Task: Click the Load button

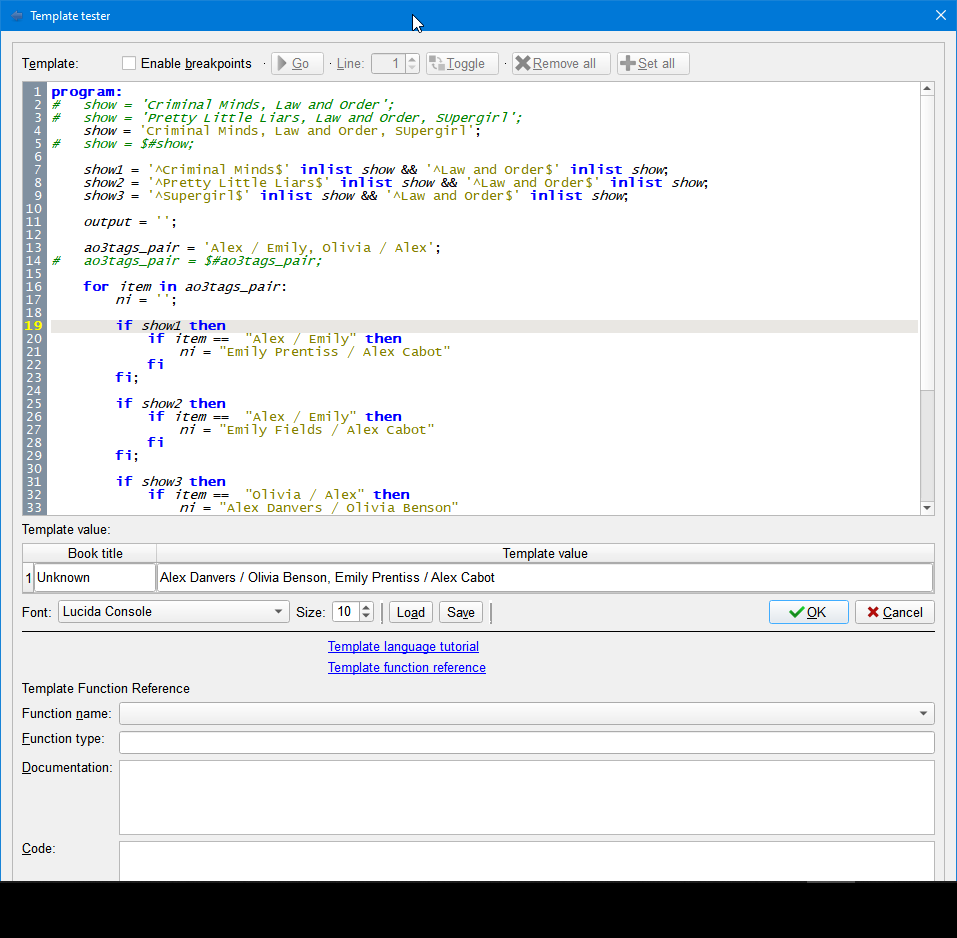Action: tap(410, 612)
